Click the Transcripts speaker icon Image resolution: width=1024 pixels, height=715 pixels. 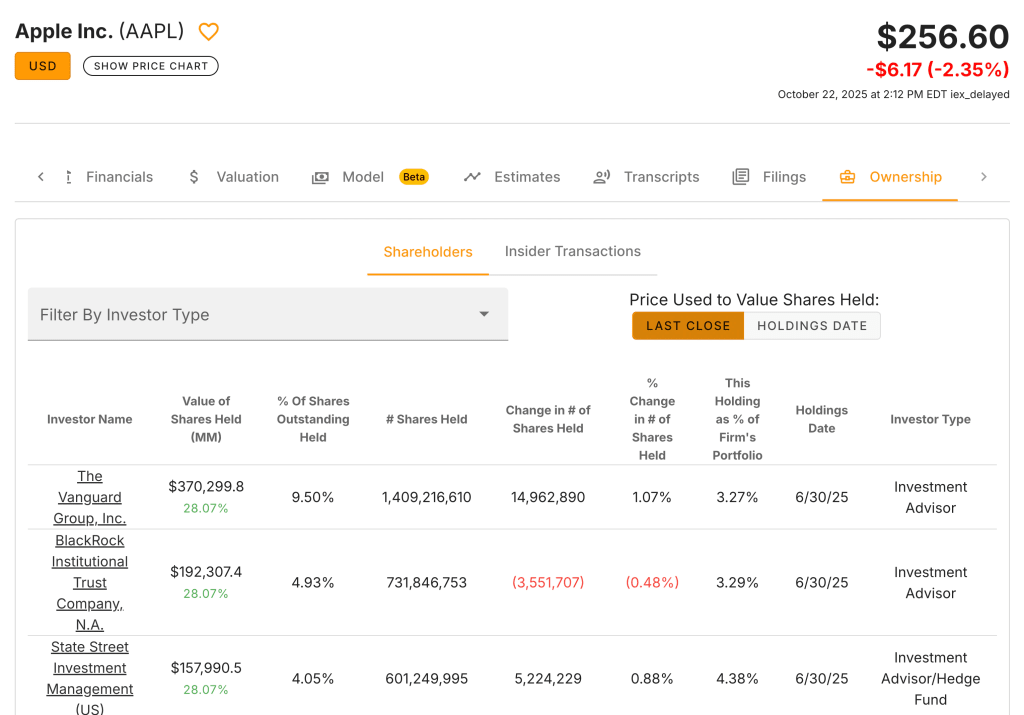(601, 177)
